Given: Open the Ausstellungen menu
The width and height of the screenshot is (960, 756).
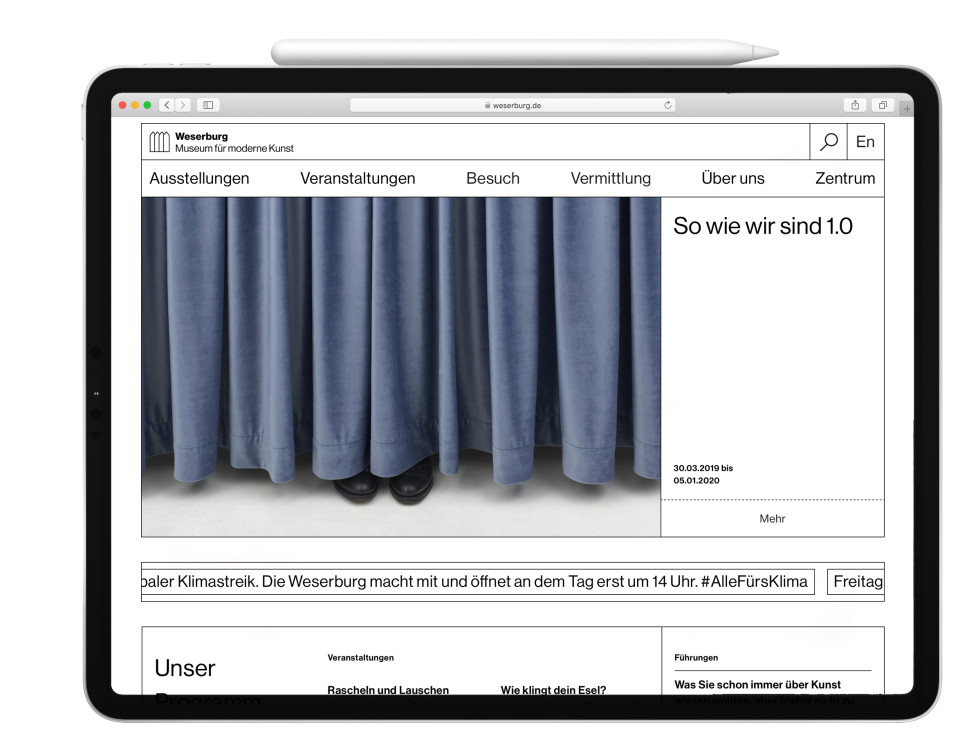Looking at the screenshot, I should click(x=199, y=179).
